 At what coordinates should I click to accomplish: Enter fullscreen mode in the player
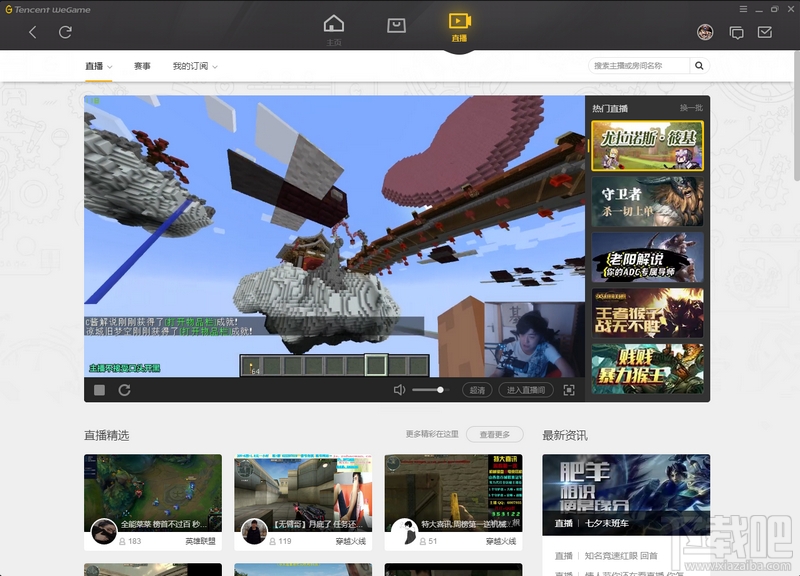point(569,390)
